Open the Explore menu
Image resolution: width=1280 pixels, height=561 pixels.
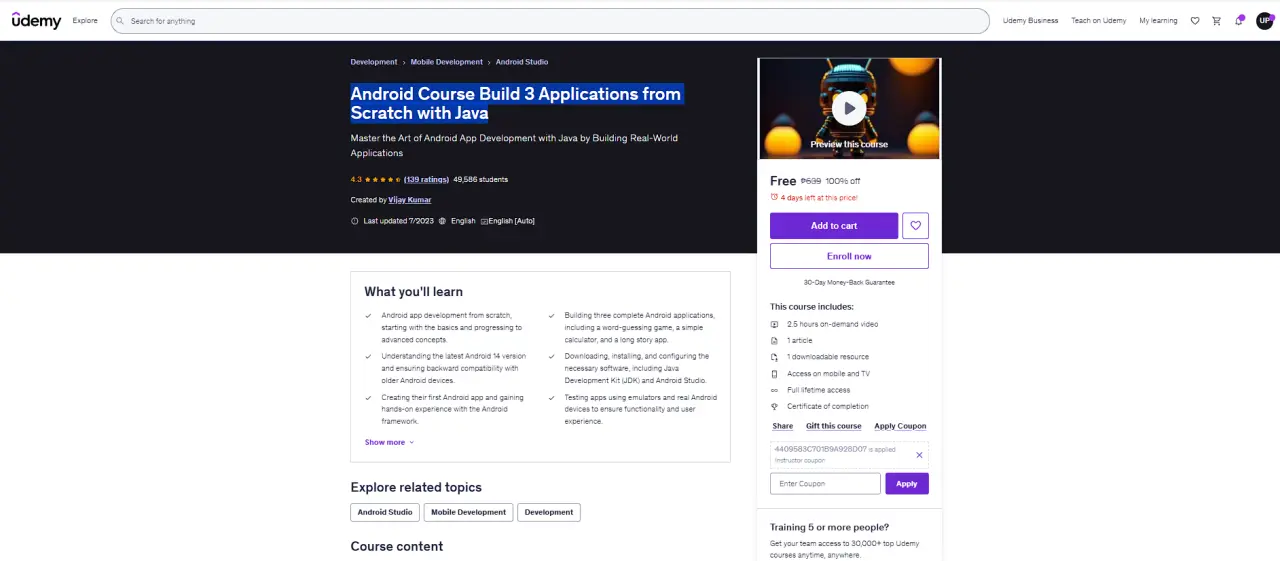(x=85, y=21)
